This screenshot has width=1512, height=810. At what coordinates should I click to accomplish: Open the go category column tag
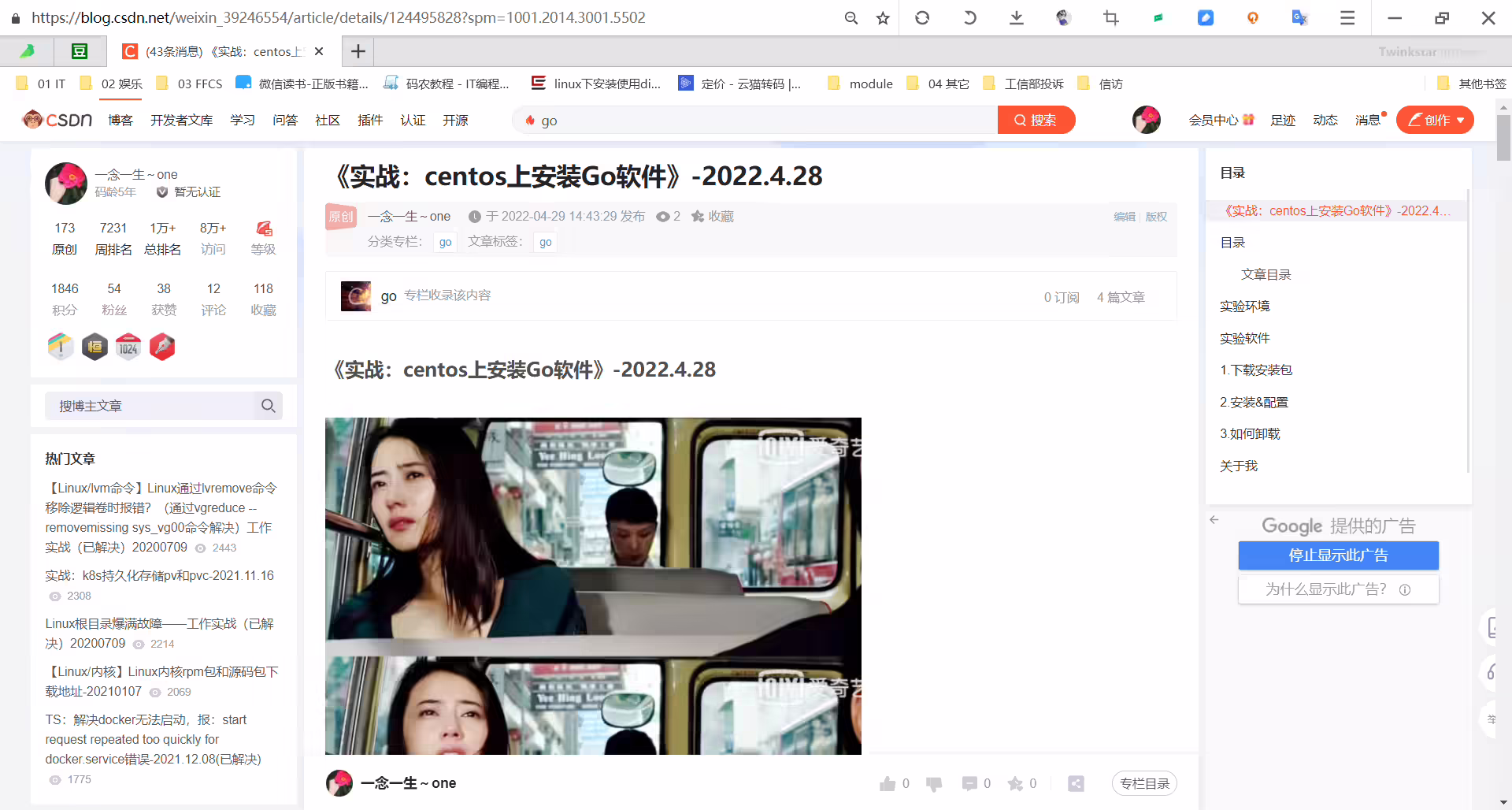coord(446,242)
